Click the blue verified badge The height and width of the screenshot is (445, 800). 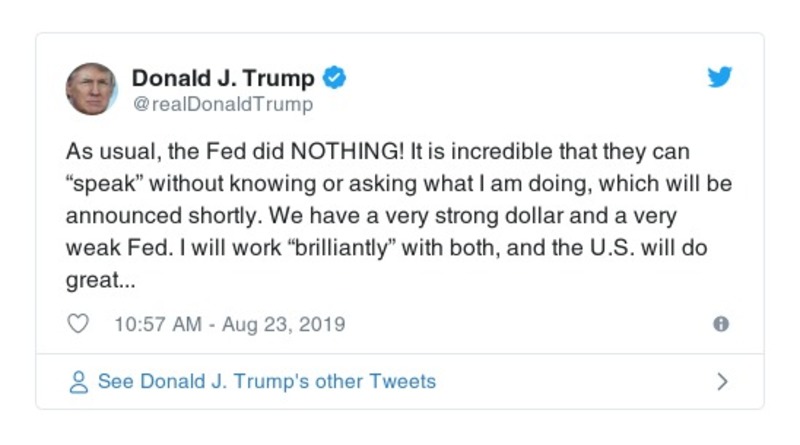(x=336, y=78)
